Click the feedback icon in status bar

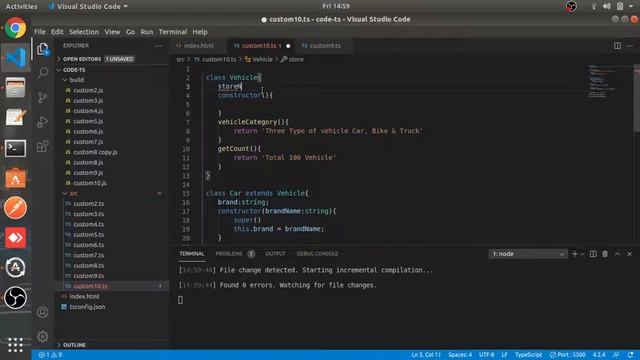coord(616,355)
